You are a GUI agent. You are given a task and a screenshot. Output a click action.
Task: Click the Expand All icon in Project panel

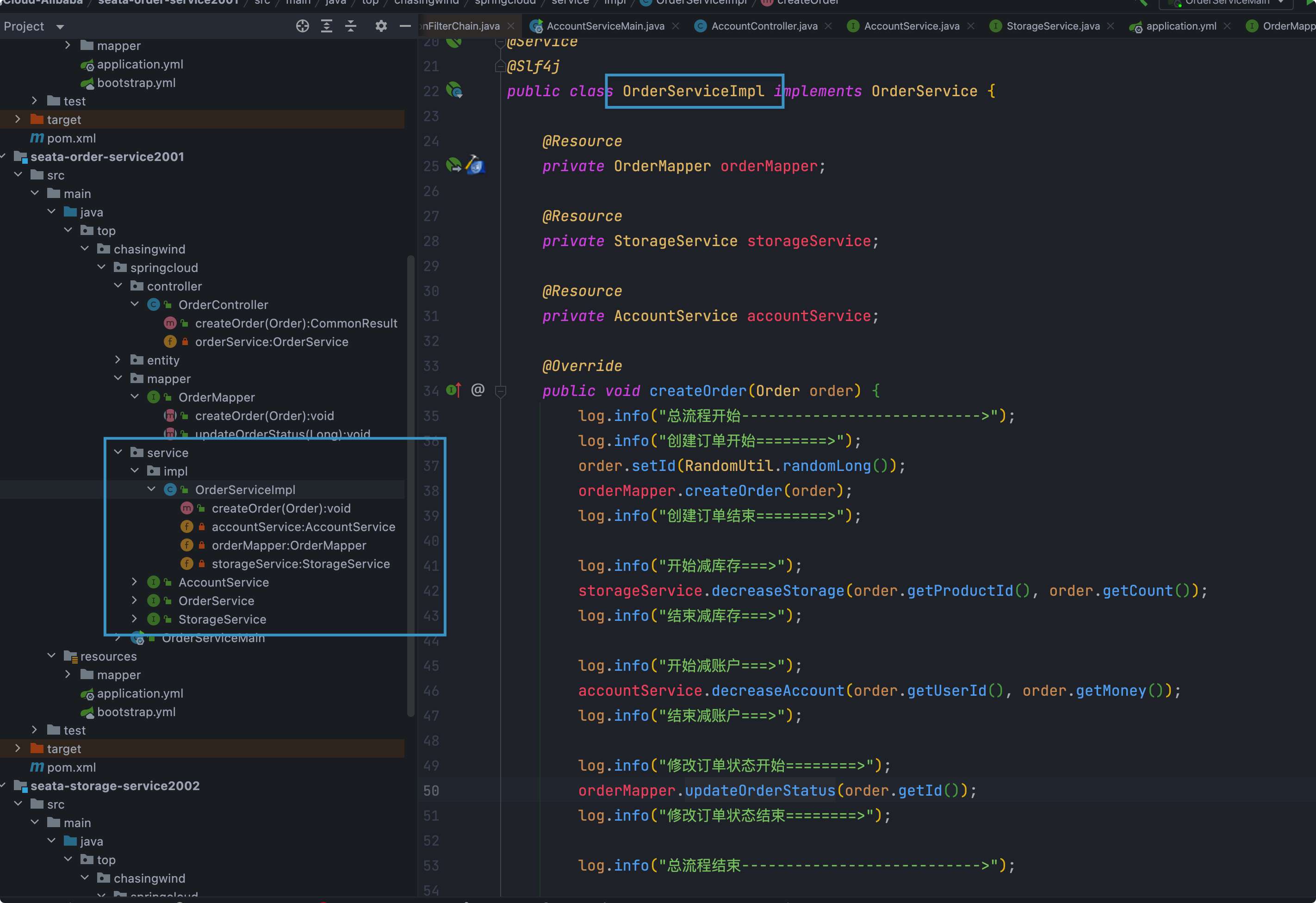(x=327, y=26)
